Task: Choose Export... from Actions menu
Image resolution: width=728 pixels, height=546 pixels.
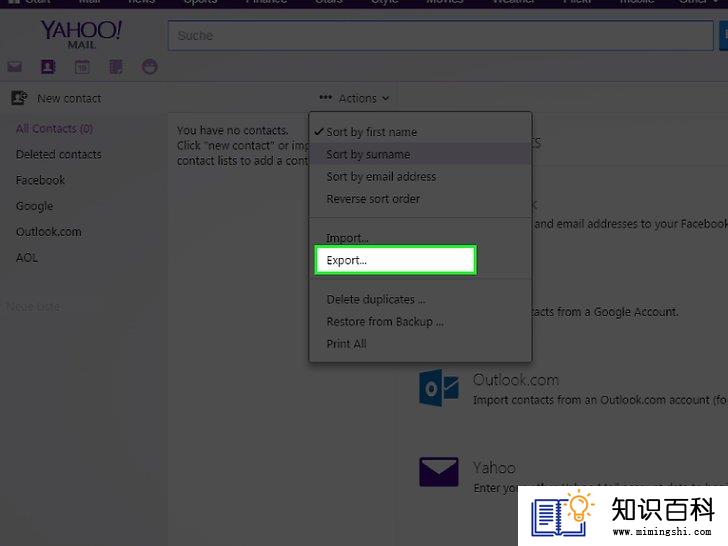Action: tap(396, 260)
